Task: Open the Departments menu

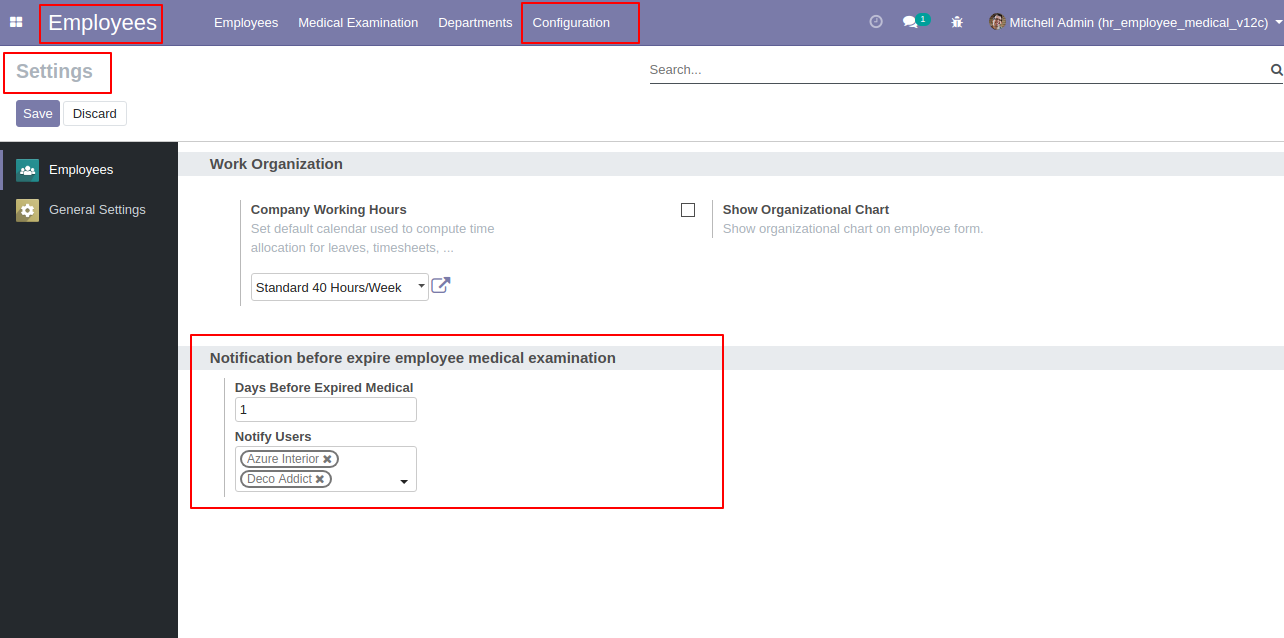Action: pyautogui.click(x=475, y=22)
